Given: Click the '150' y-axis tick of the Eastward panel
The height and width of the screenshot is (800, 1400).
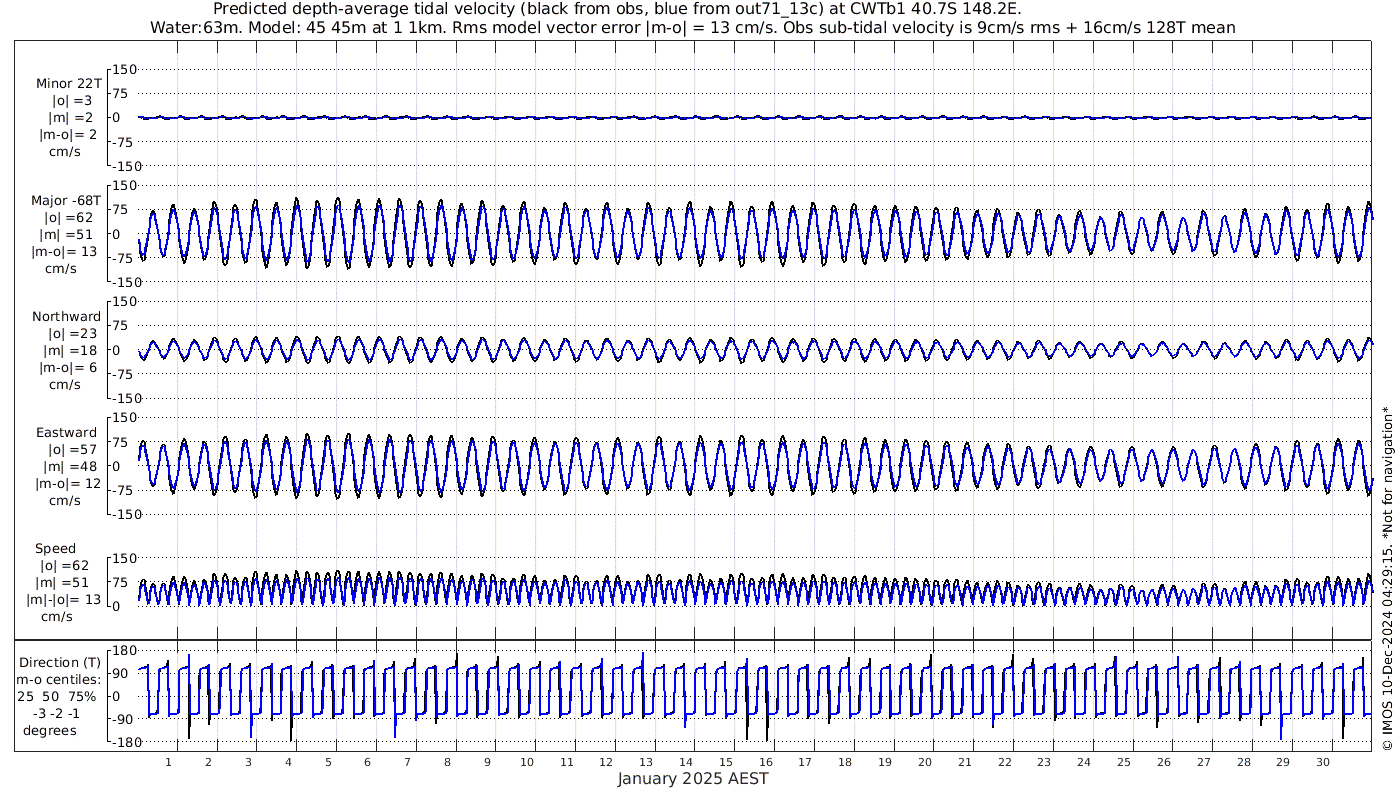Looking at the screenshot, I should pos(124,417).
